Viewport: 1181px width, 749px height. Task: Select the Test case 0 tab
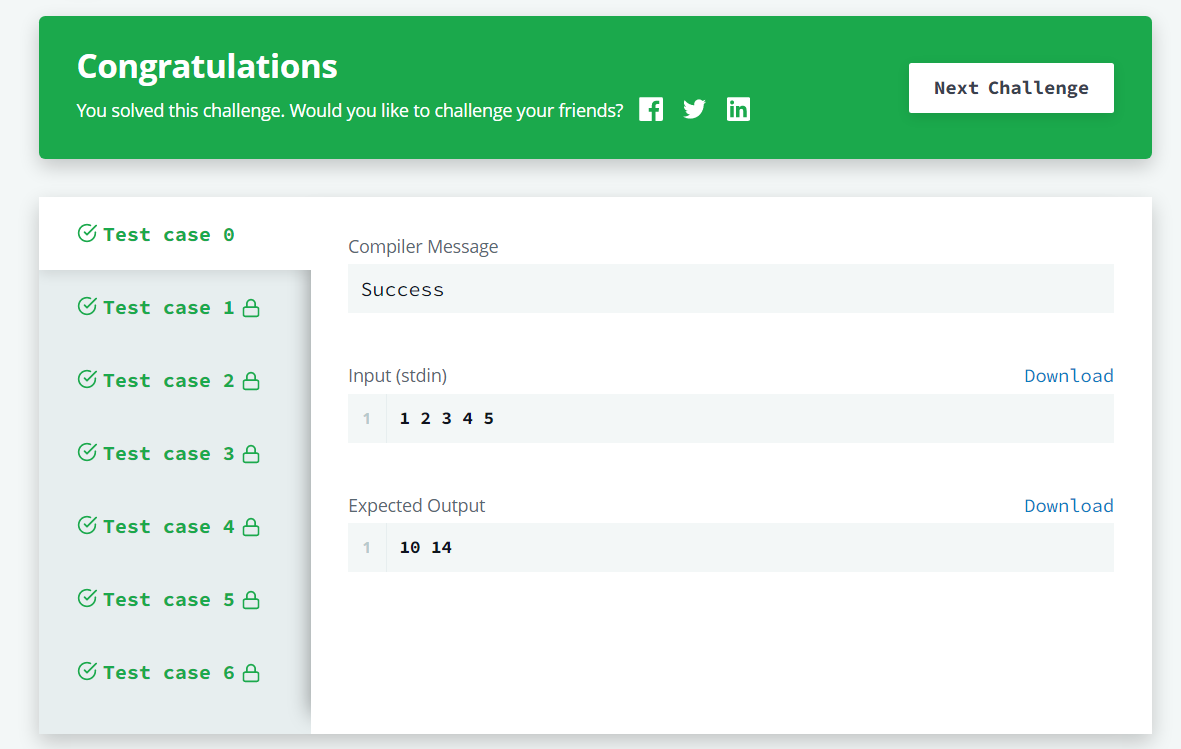click(175, 234)
